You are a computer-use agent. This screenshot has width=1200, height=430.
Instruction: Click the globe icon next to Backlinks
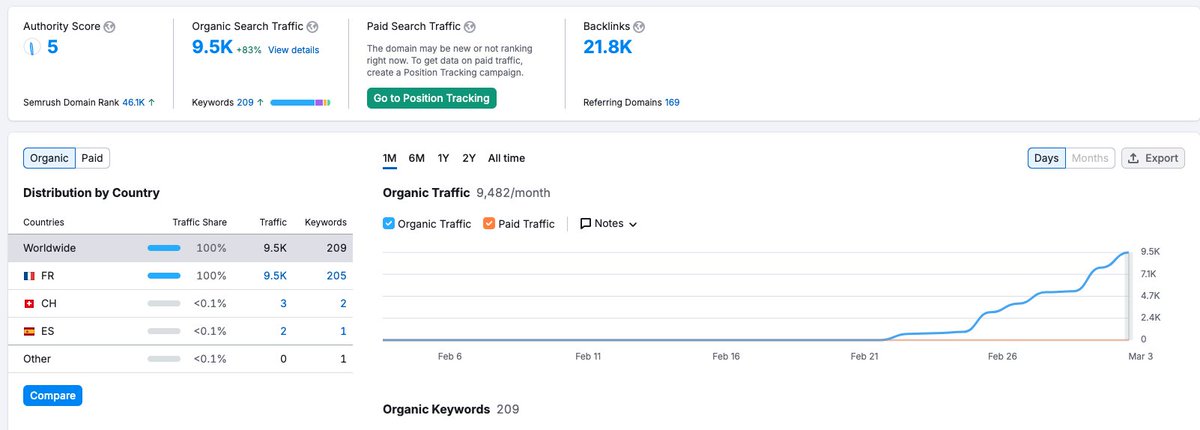tap(640, 26)
